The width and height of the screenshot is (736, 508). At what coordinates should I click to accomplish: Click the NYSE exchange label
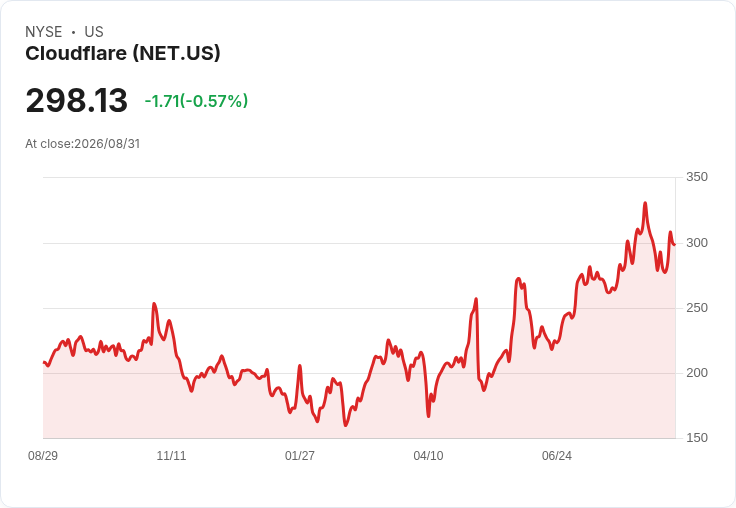pyautogui.click(x=44, y=32)
